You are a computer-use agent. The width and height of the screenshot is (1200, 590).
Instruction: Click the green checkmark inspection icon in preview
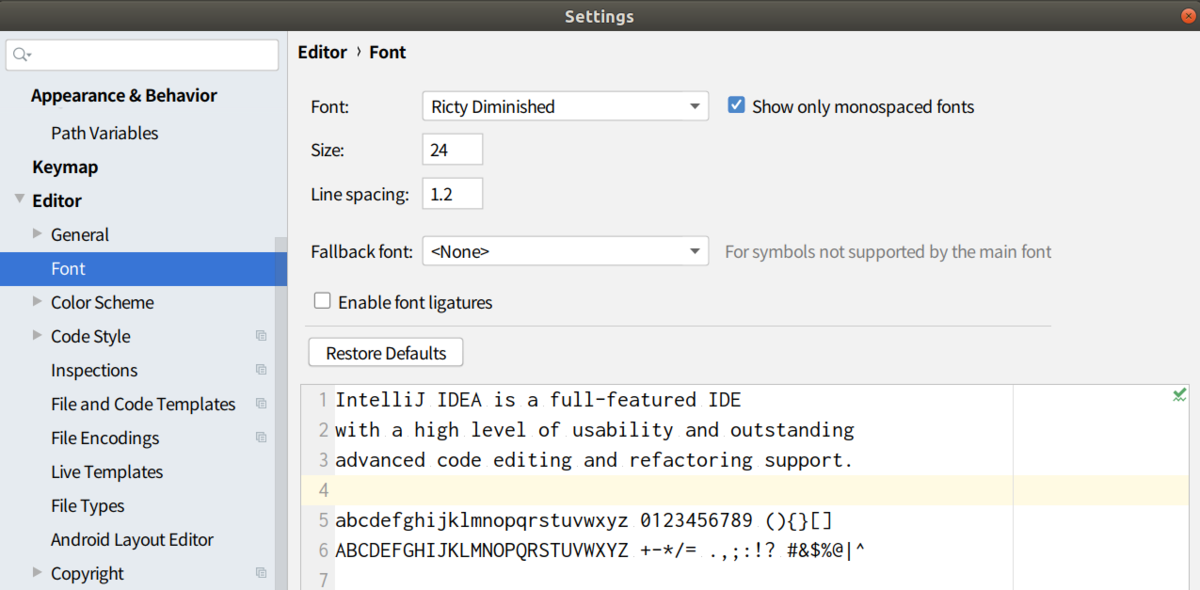click(x=1180, y=396)
